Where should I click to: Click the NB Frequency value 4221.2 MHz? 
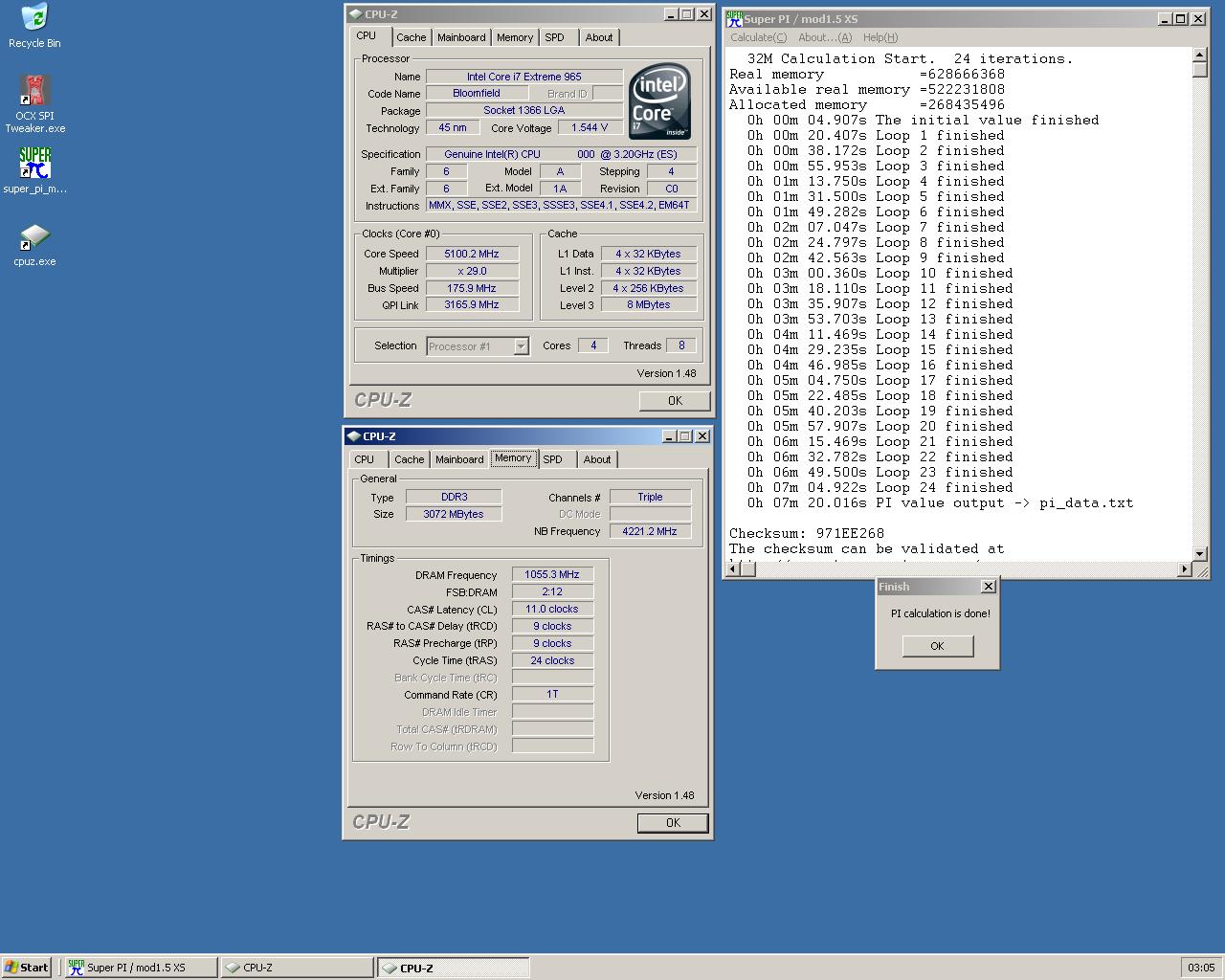pyautogui.click(x=650, y=531)
